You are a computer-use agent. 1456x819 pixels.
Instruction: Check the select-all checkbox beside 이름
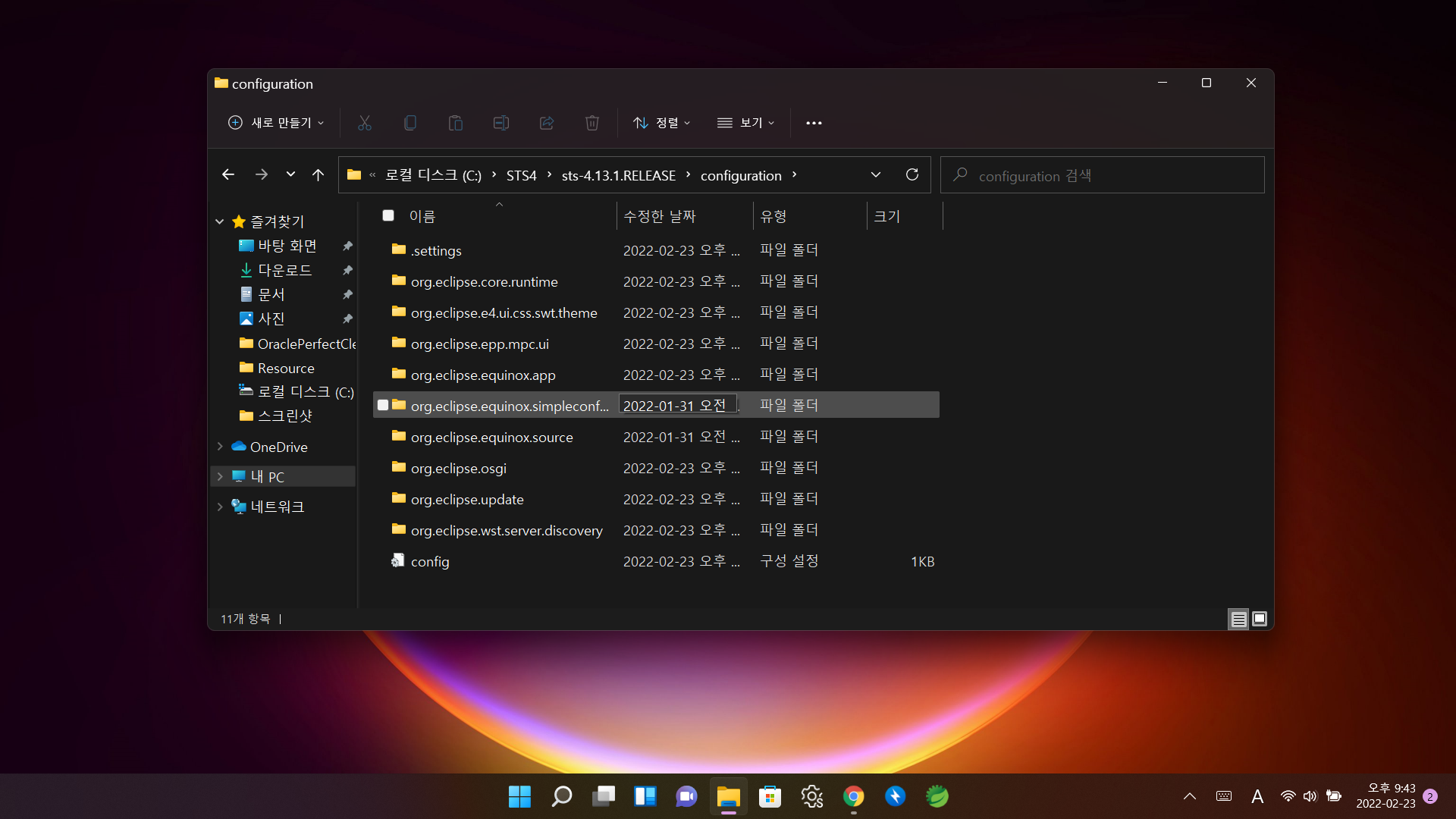(x=388, y=216)
